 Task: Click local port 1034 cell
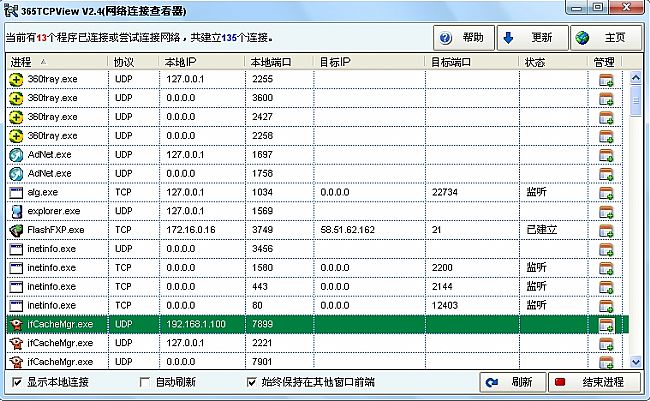pyautogui.click(x=262, y=192)
